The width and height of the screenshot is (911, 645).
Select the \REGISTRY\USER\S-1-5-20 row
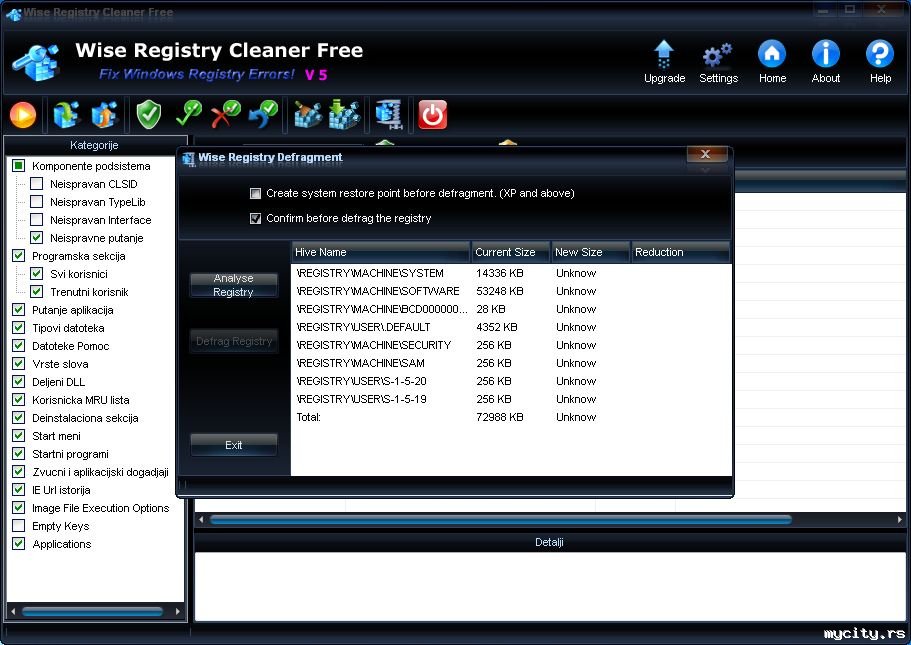click(x=511, y=381)
